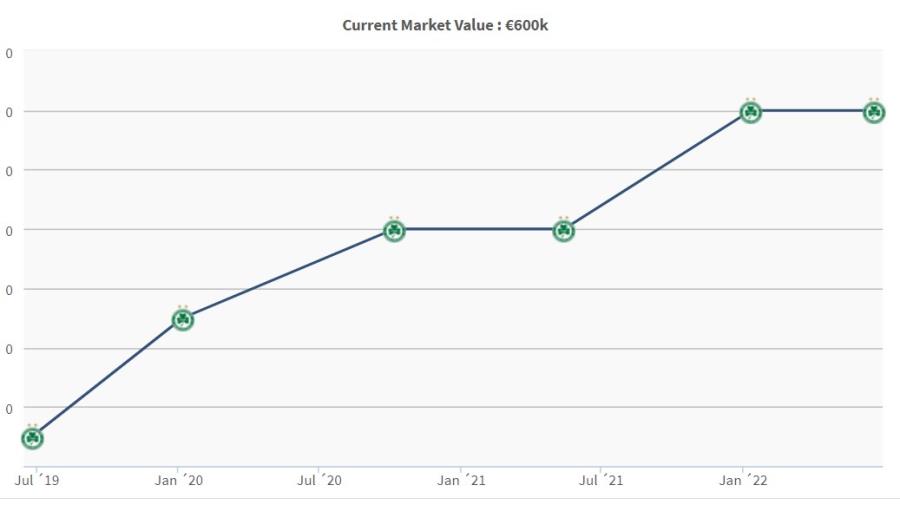Click the Jul '21 axis date label
Image resolution: width=900 pixels, height=518 pixels.
pos(603,481)
